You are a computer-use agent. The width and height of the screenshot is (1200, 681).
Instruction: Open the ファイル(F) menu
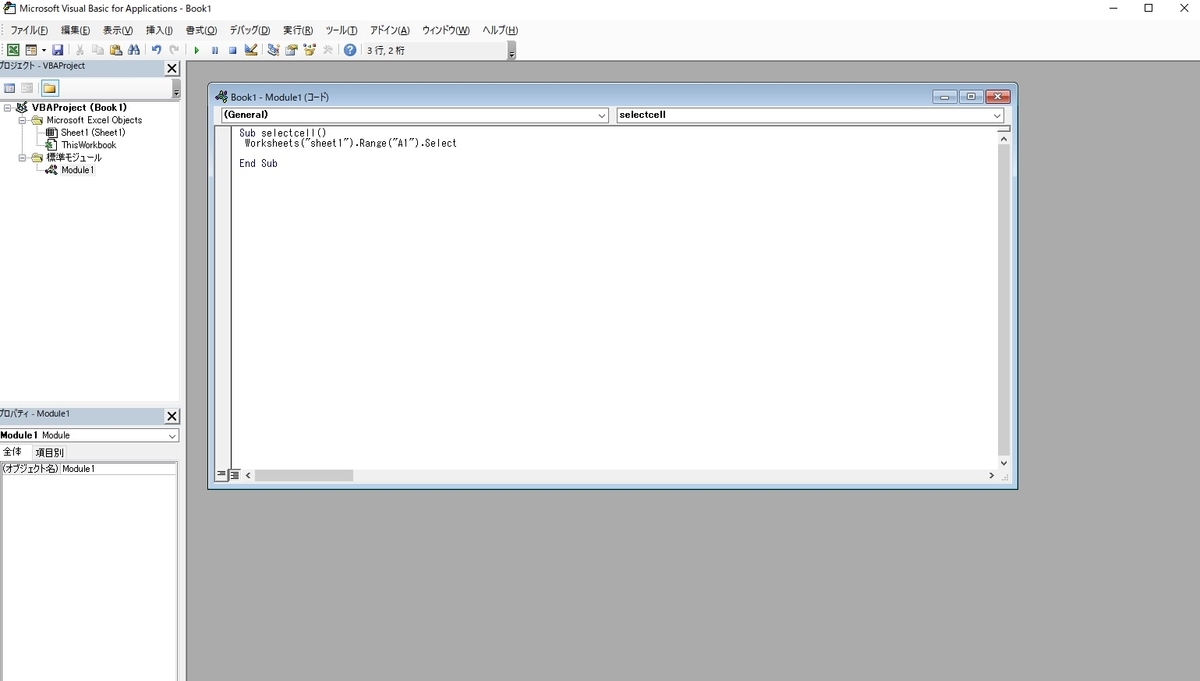[x=29, y=30]
